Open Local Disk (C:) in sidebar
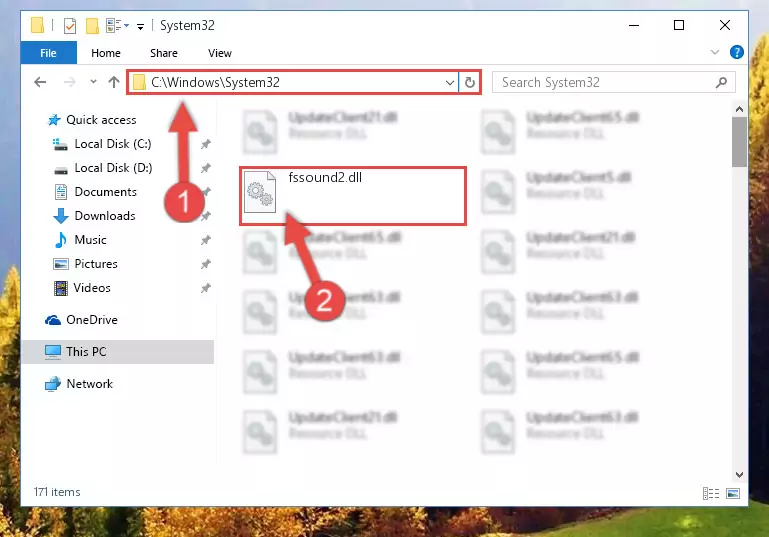769x537 pixels. [x=113, y=144]
